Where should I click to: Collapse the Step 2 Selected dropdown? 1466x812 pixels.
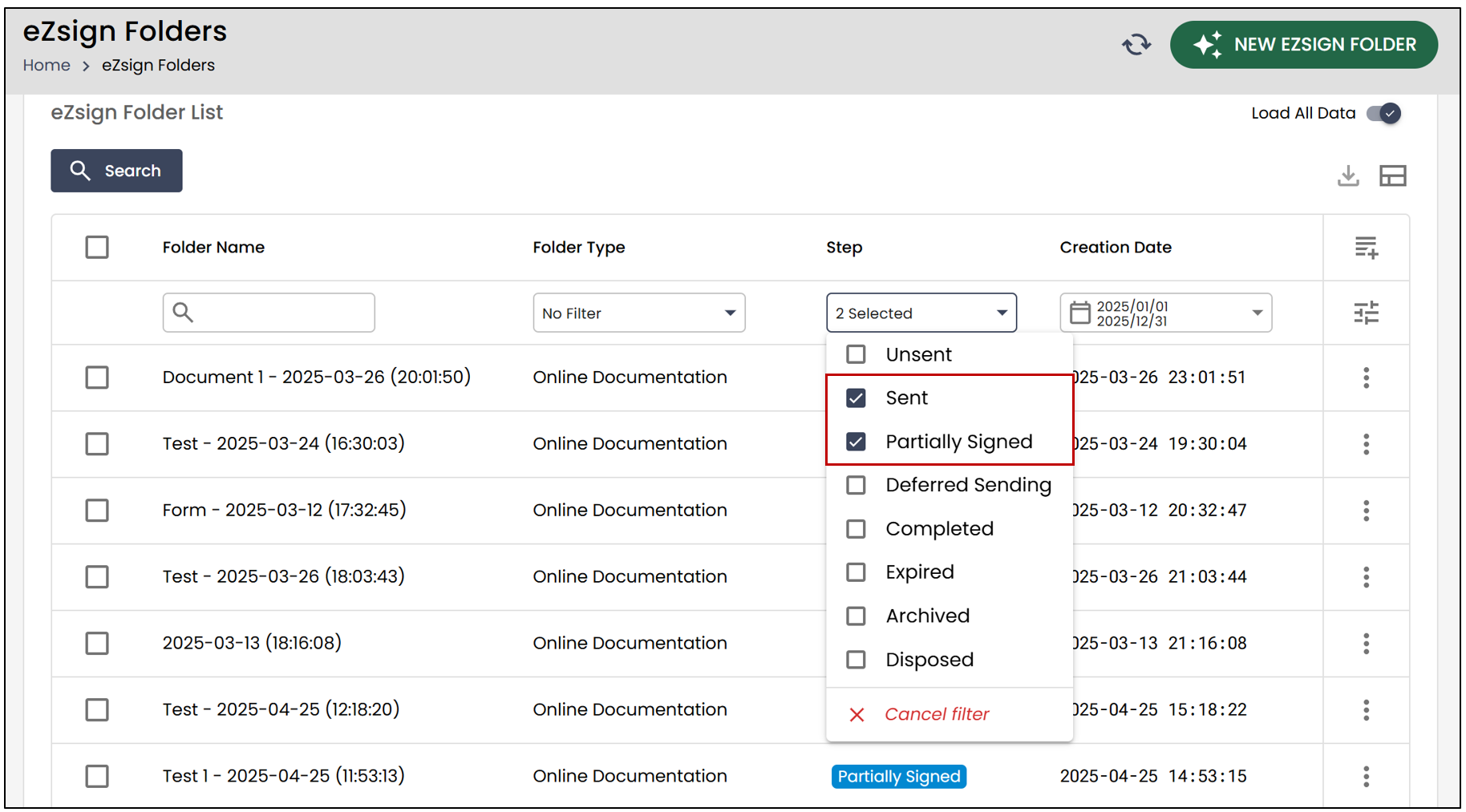[x=921, y=313]
